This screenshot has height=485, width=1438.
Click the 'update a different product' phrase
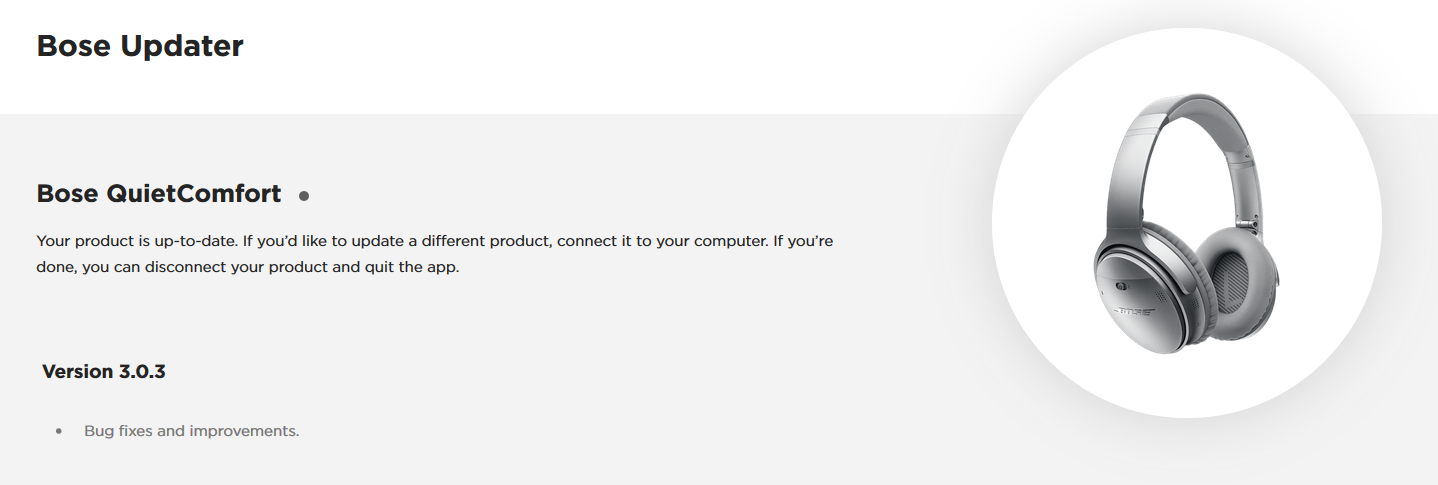pyautogui.click(x=452, y=242)
